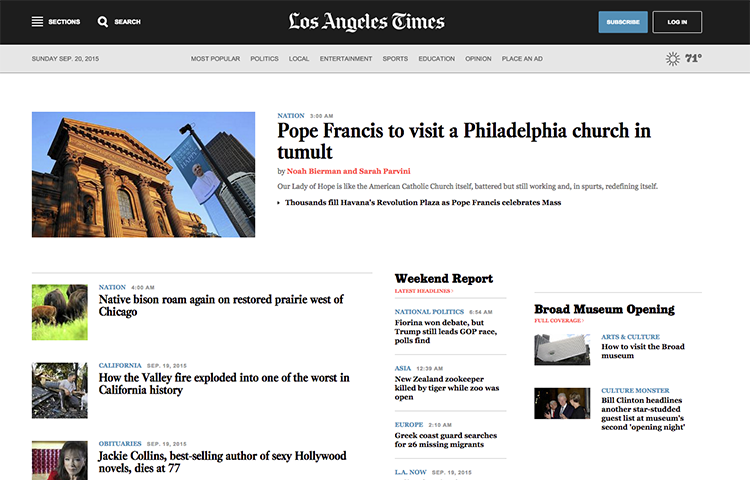Open Bill Clinton headlines guest list story
750x480 pixels.
[x=643, y=414]
